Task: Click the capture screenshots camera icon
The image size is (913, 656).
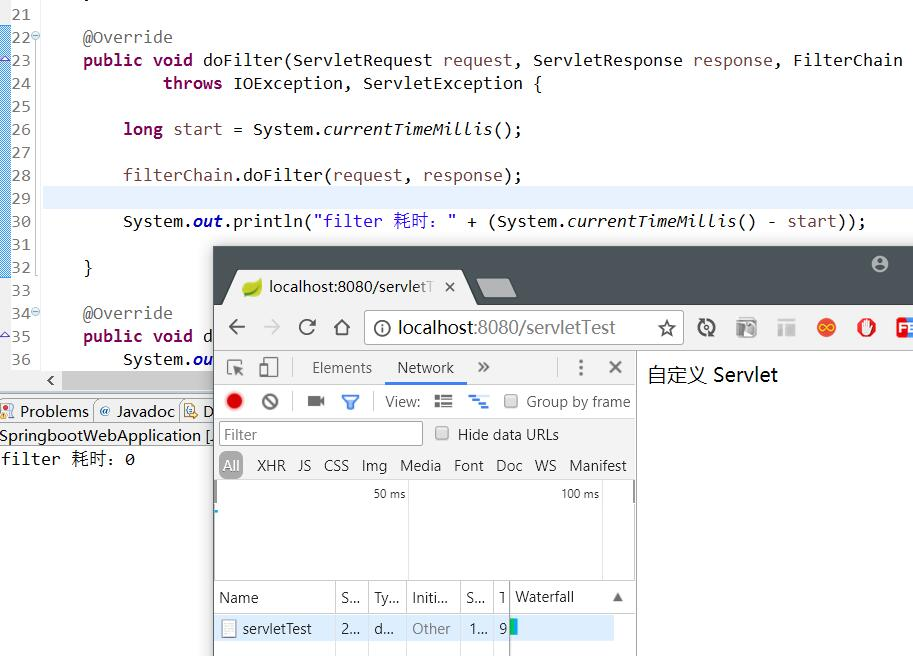Action: click(316, 401)
